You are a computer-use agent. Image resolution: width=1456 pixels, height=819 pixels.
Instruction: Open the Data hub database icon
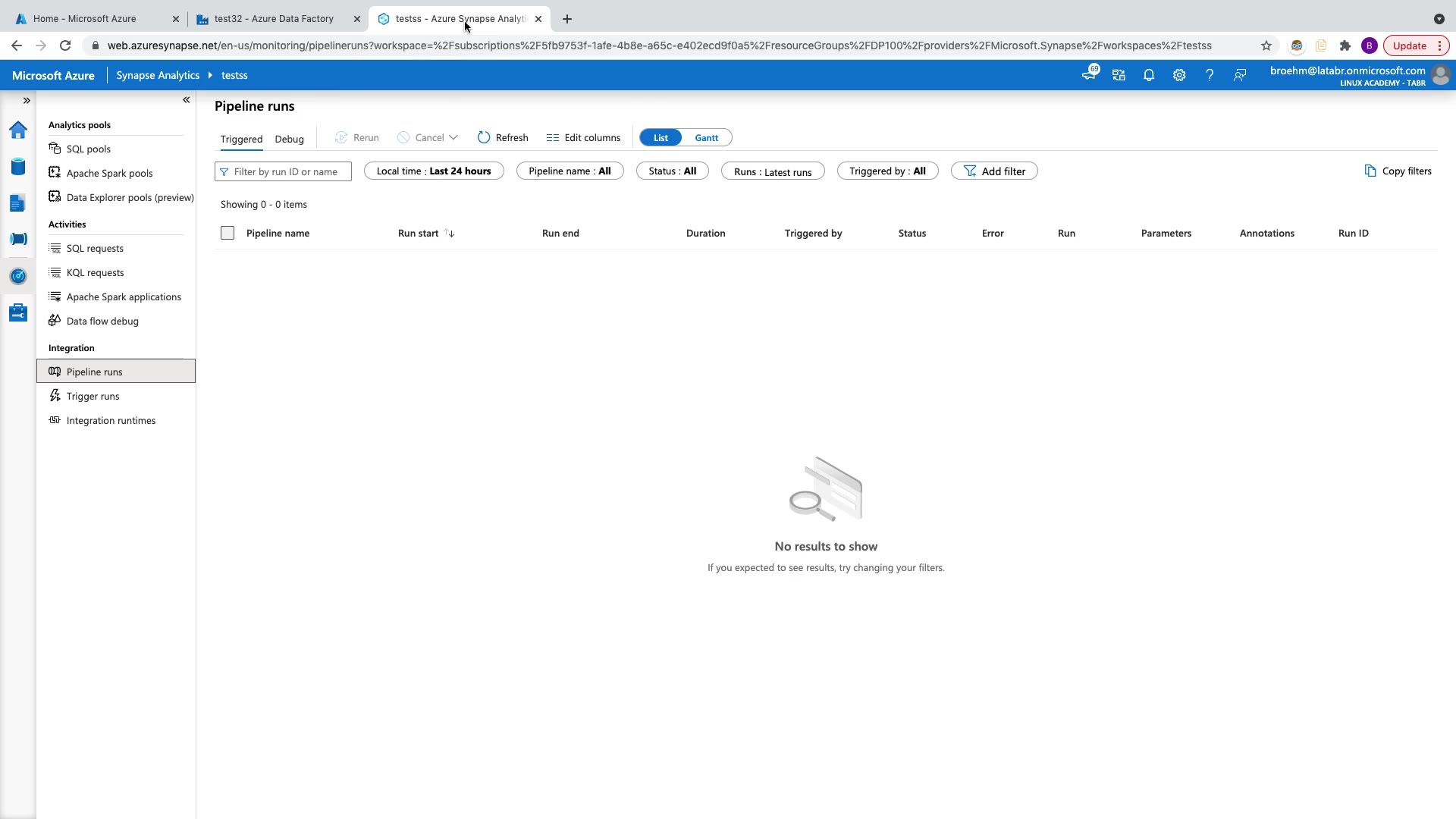point(18,167)
